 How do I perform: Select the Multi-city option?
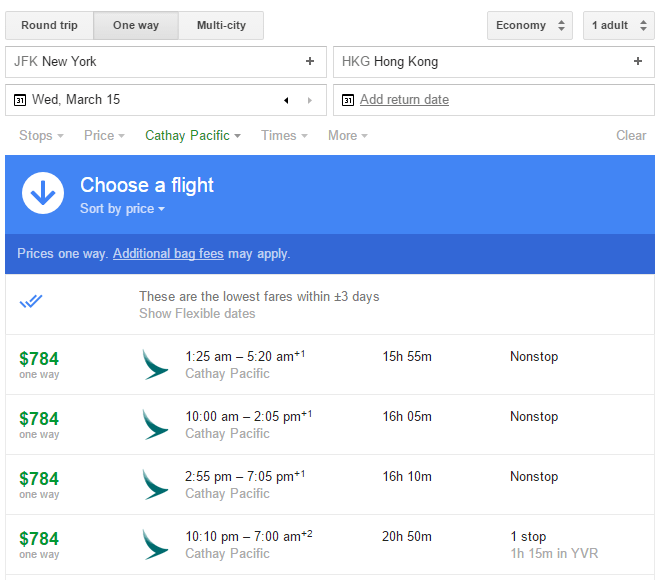pyautogui.click(x=221, y=25)
